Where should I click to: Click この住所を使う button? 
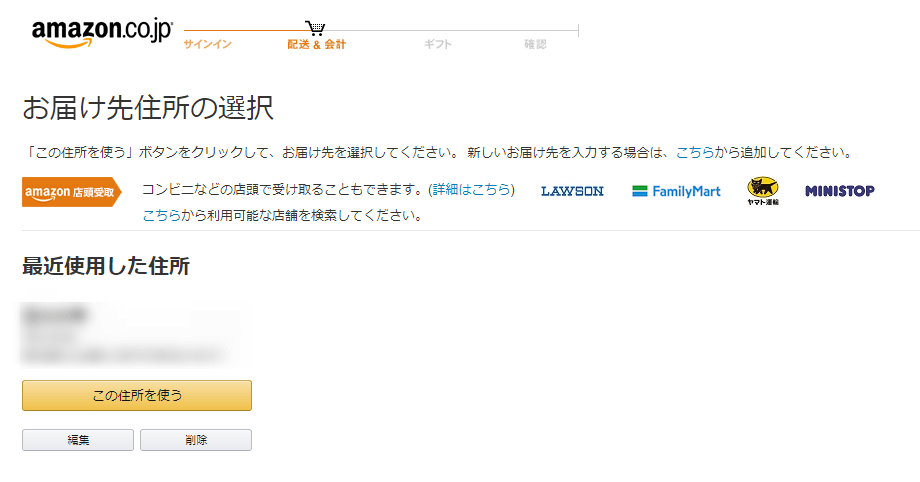pyautogui.click(x=137, y=395)
